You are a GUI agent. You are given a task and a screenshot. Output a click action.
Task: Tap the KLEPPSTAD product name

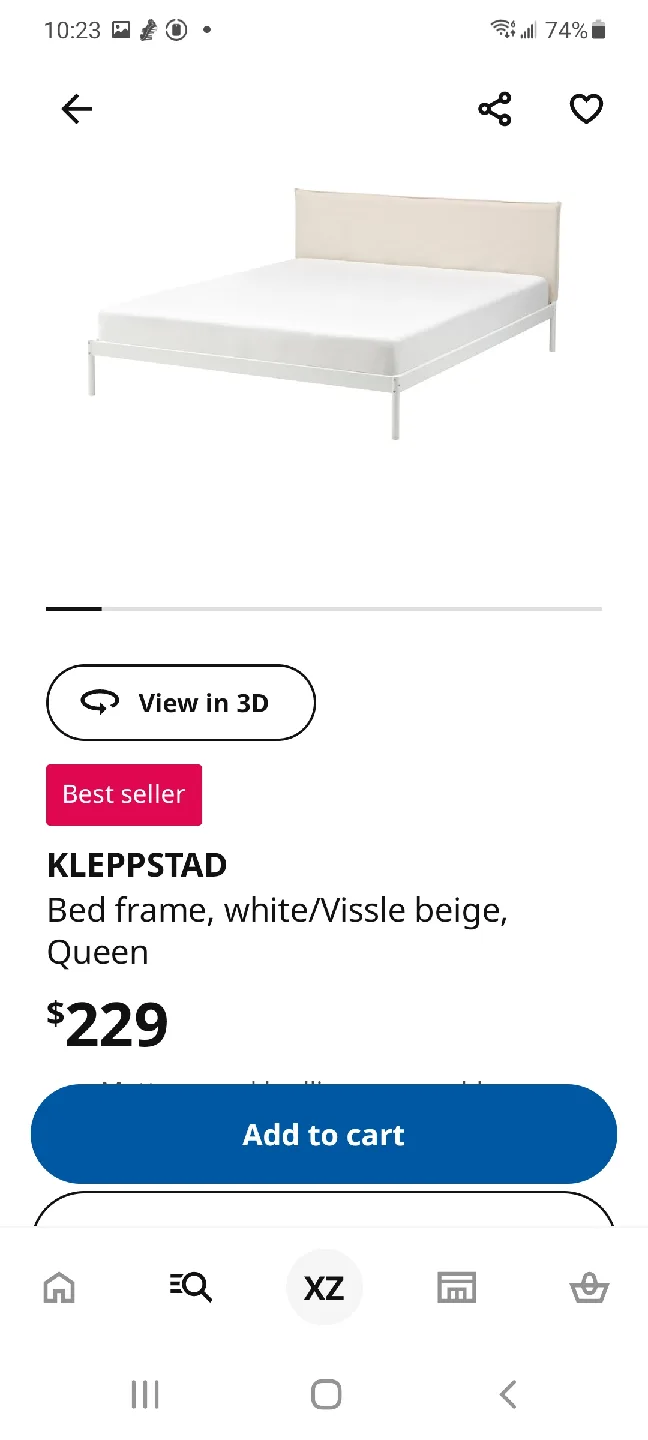coord(137,865)
